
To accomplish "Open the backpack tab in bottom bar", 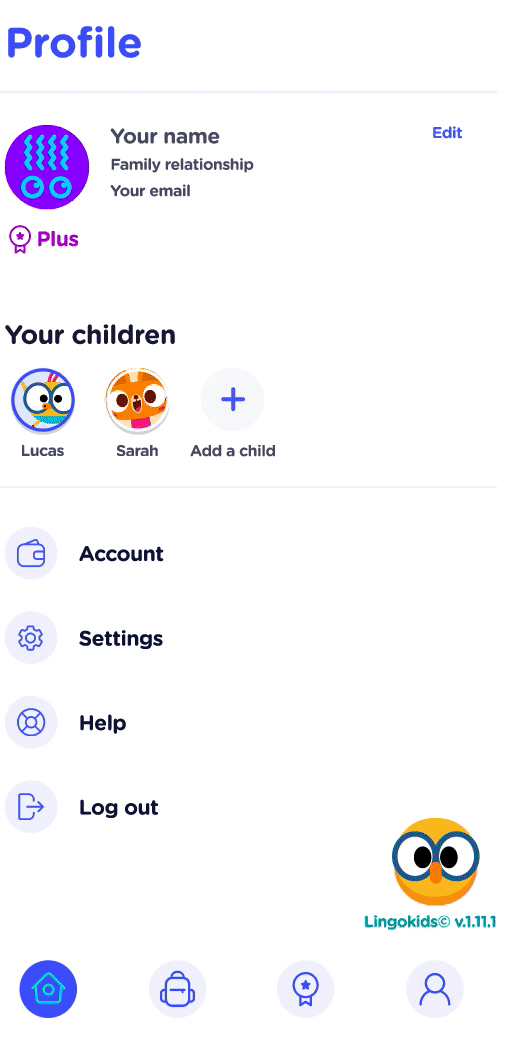I will (177, 989).
